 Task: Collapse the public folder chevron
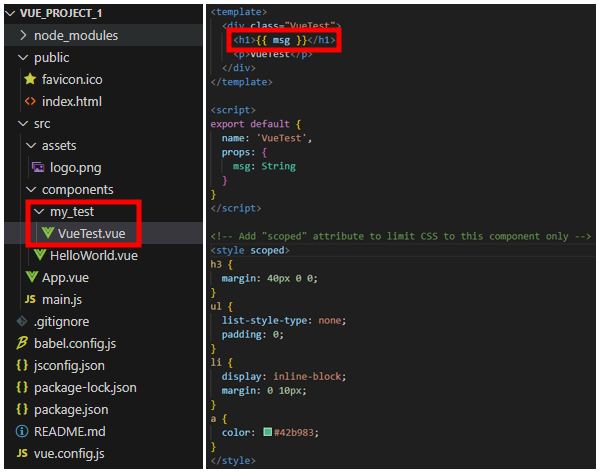click(x=23, y=57)
